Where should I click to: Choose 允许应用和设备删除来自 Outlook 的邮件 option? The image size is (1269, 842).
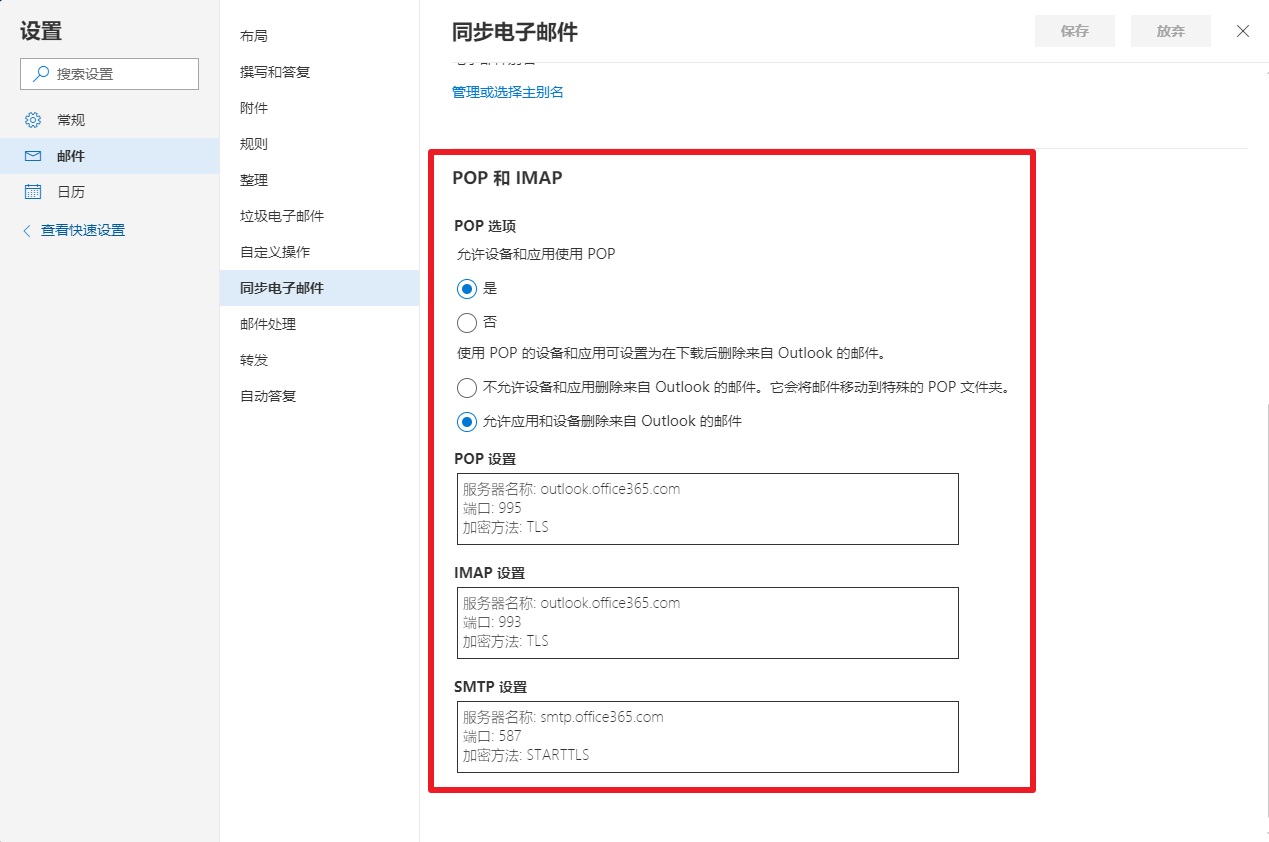467,422
